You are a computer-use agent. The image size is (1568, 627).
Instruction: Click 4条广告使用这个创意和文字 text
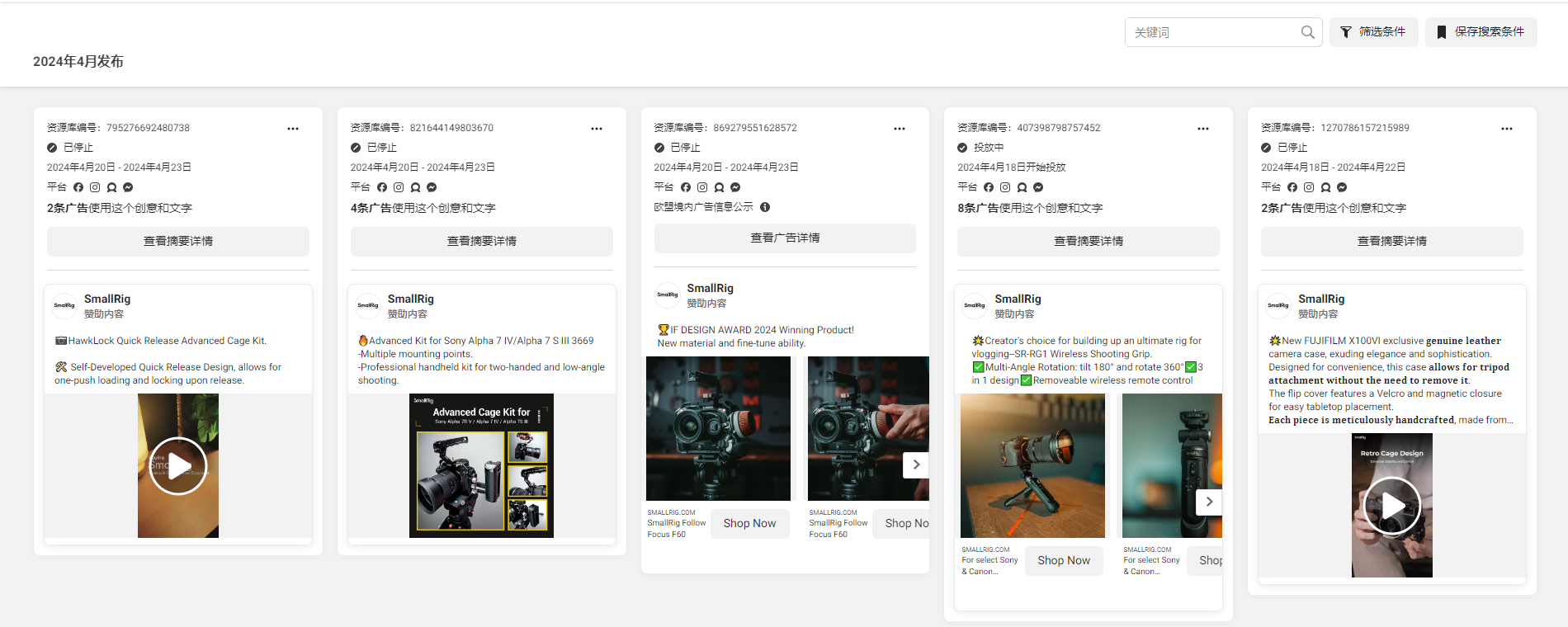click(x=423, y=208)
